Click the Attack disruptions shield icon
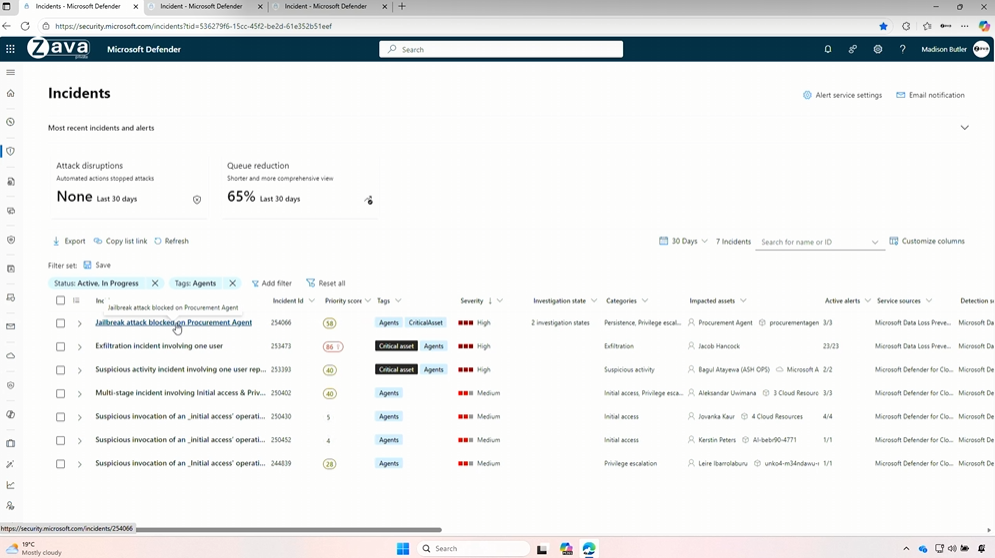The width and height of the screenshot is (995, 558). [197, 199]
